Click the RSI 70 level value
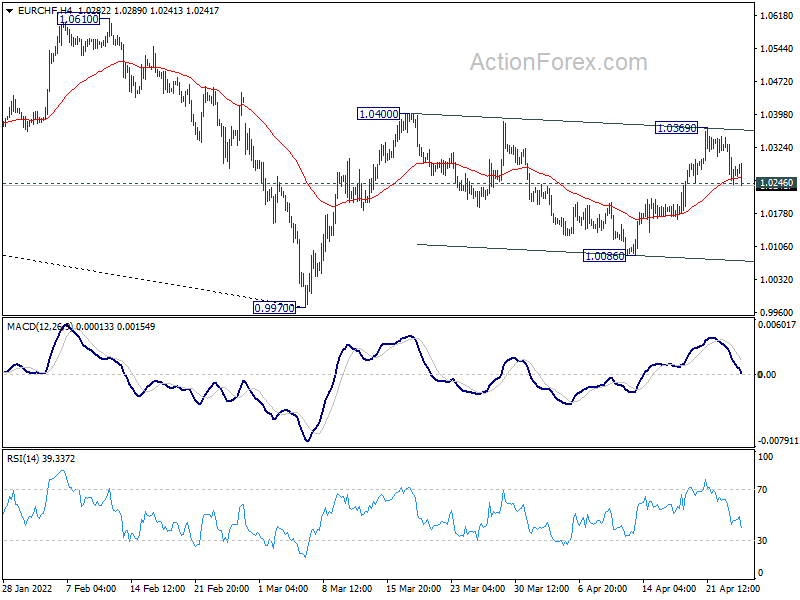800x600 pixels. pos(762,490)
